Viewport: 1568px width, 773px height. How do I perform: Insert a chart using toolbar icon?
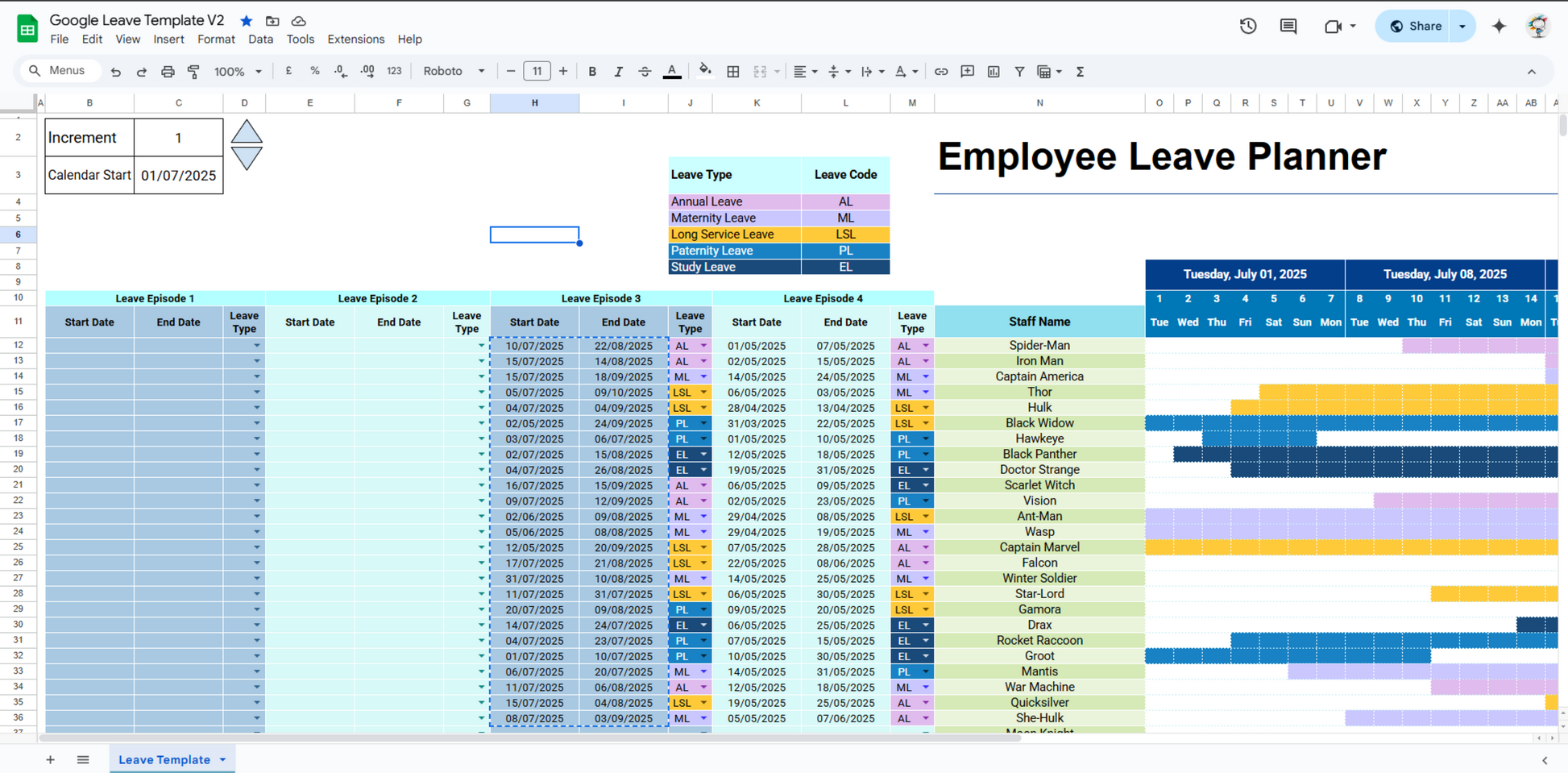coord(993,72)
